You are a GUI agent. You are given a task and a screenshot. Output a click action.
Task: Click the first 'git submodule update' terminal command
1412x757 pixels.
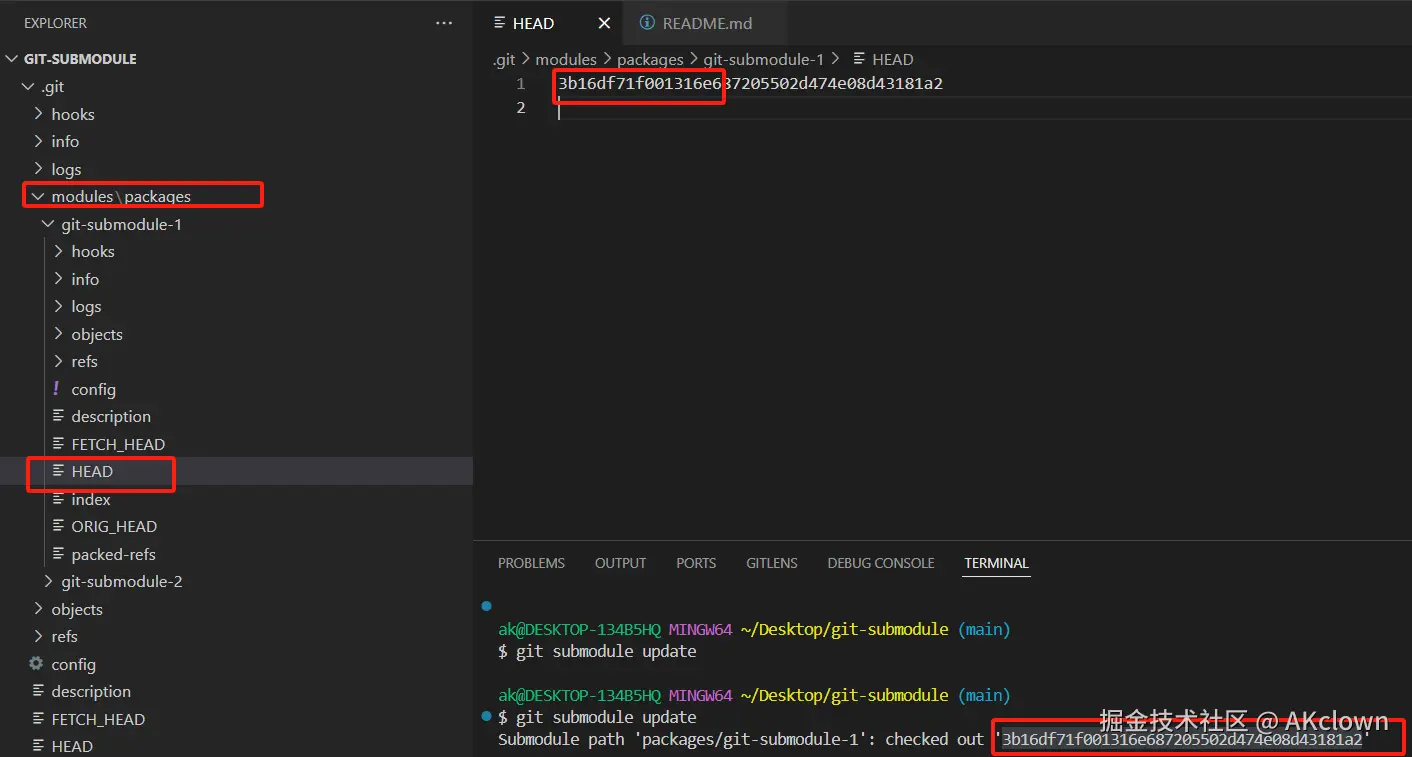[x=606, y=651]
